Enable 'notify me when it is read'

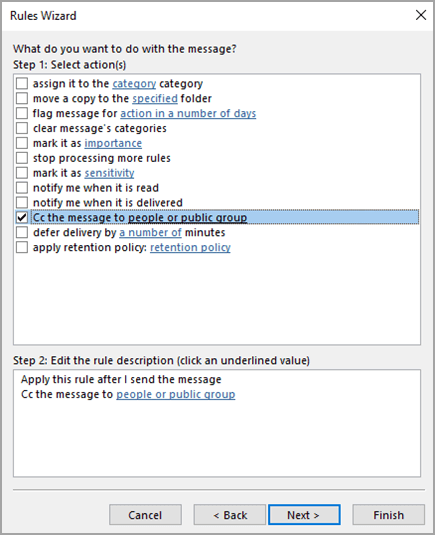[x=22, y=188]
